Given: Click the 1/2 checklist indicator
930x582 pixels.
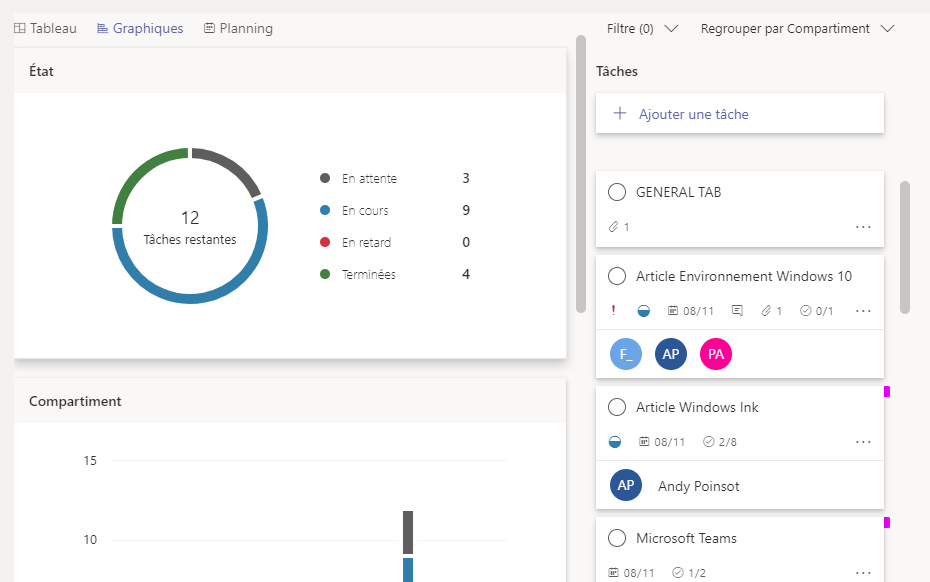Looking at the screenshot, I should coord(689,573).
